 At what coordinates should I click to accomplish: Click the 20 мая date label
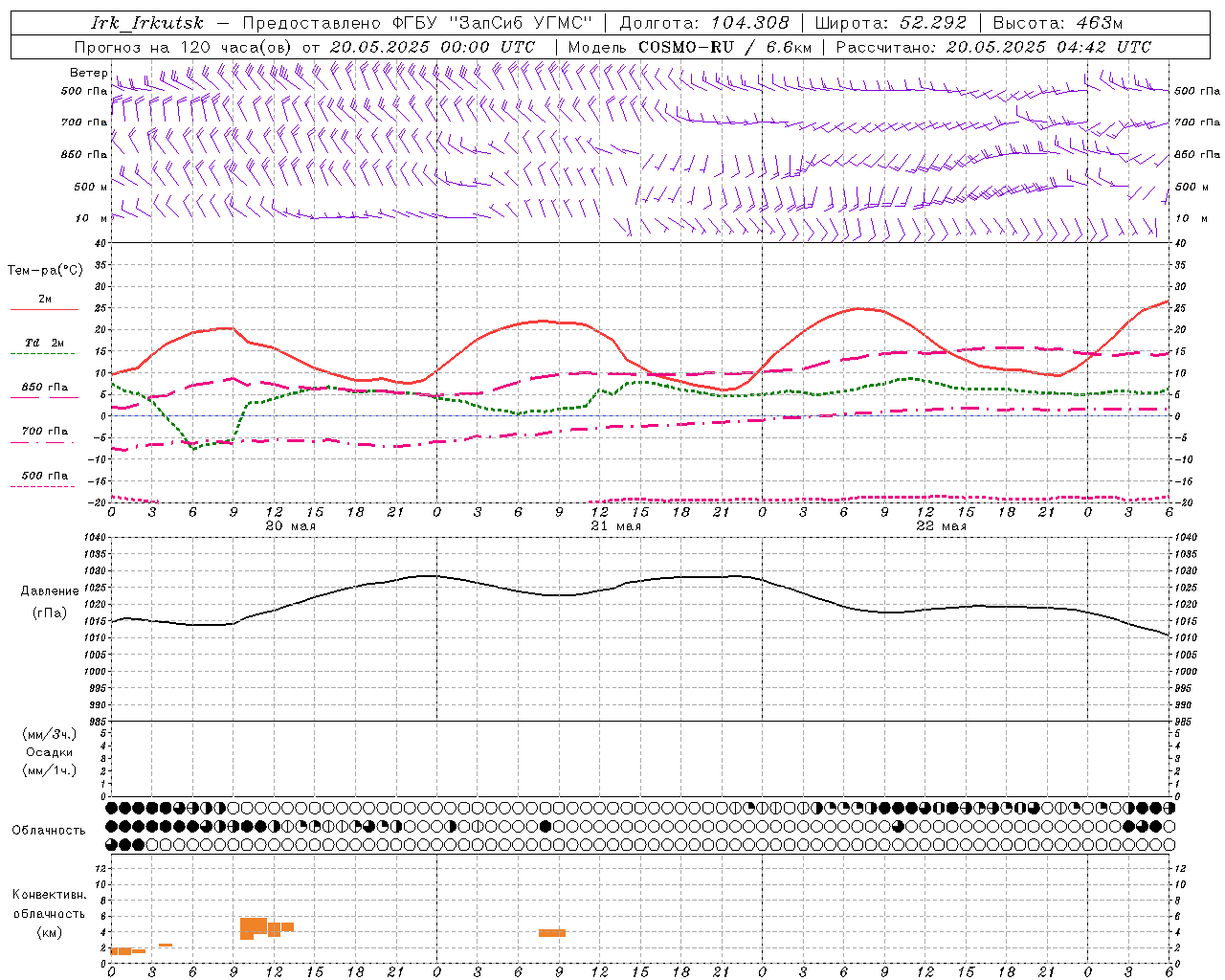tap(290, 526)
